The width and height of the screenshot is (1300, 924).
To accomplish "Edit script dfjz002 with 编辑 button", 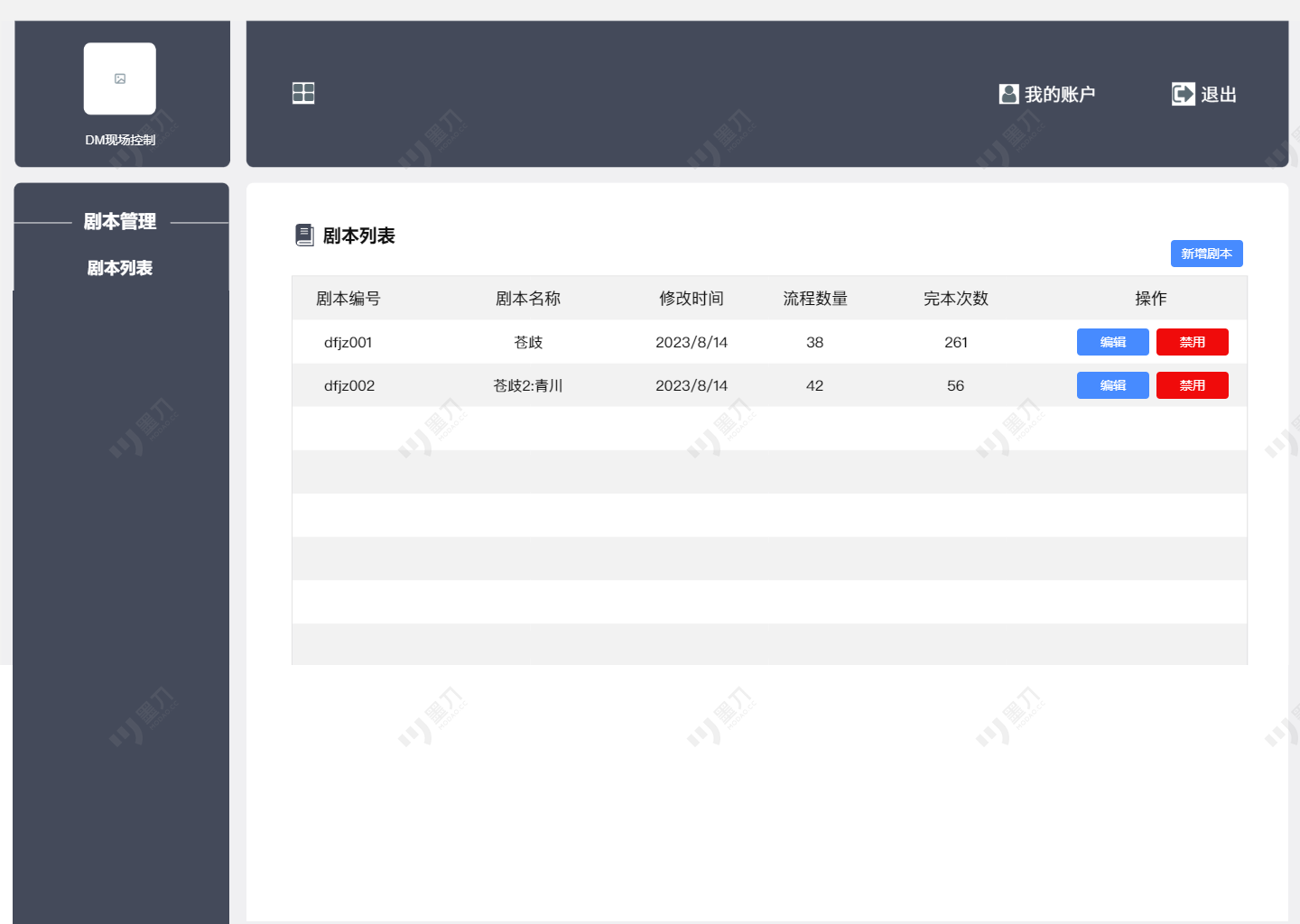I will (x=1112, y=385).
